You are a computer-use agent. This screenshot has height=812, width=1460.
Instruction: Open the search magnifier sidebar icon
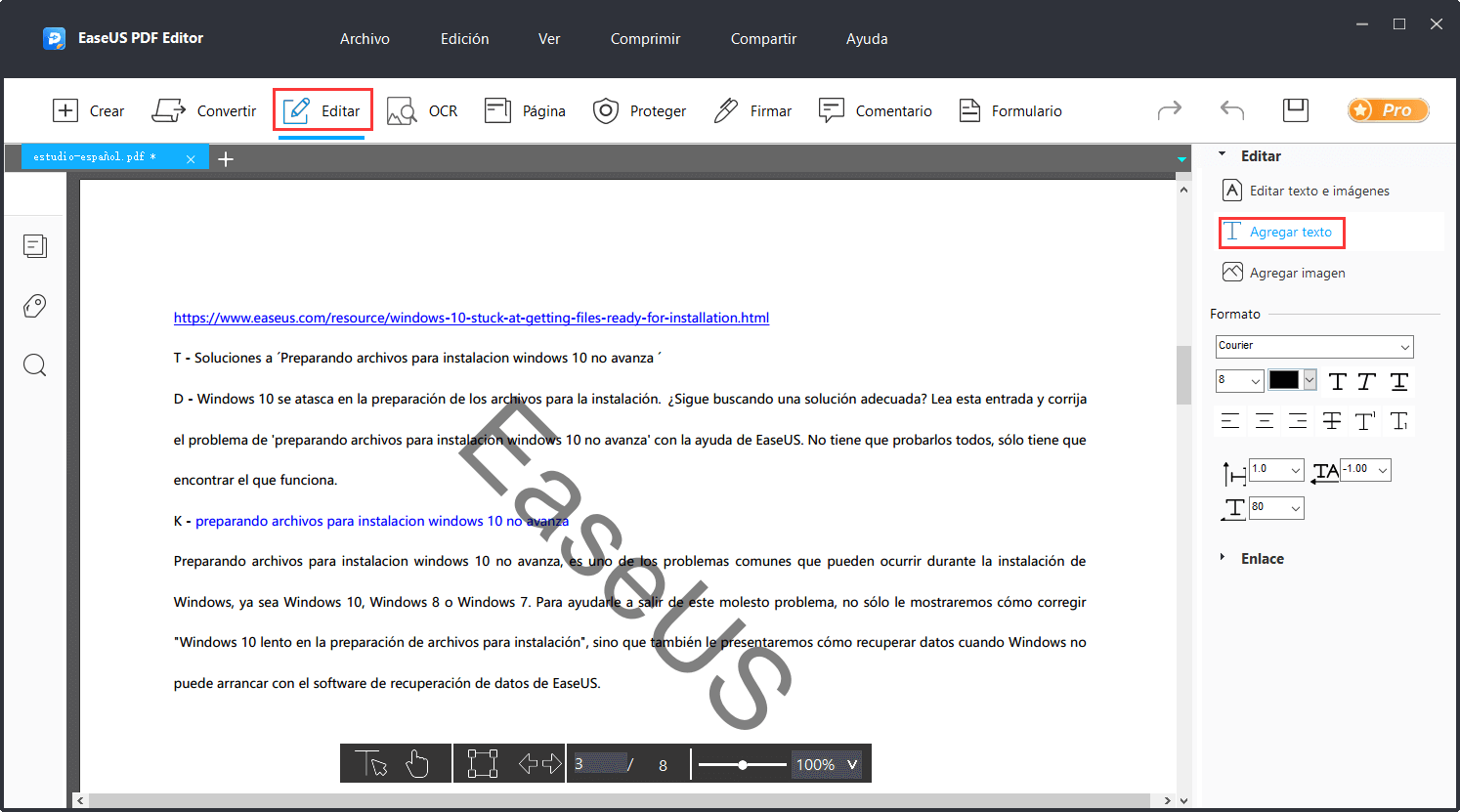click(35, 365)
